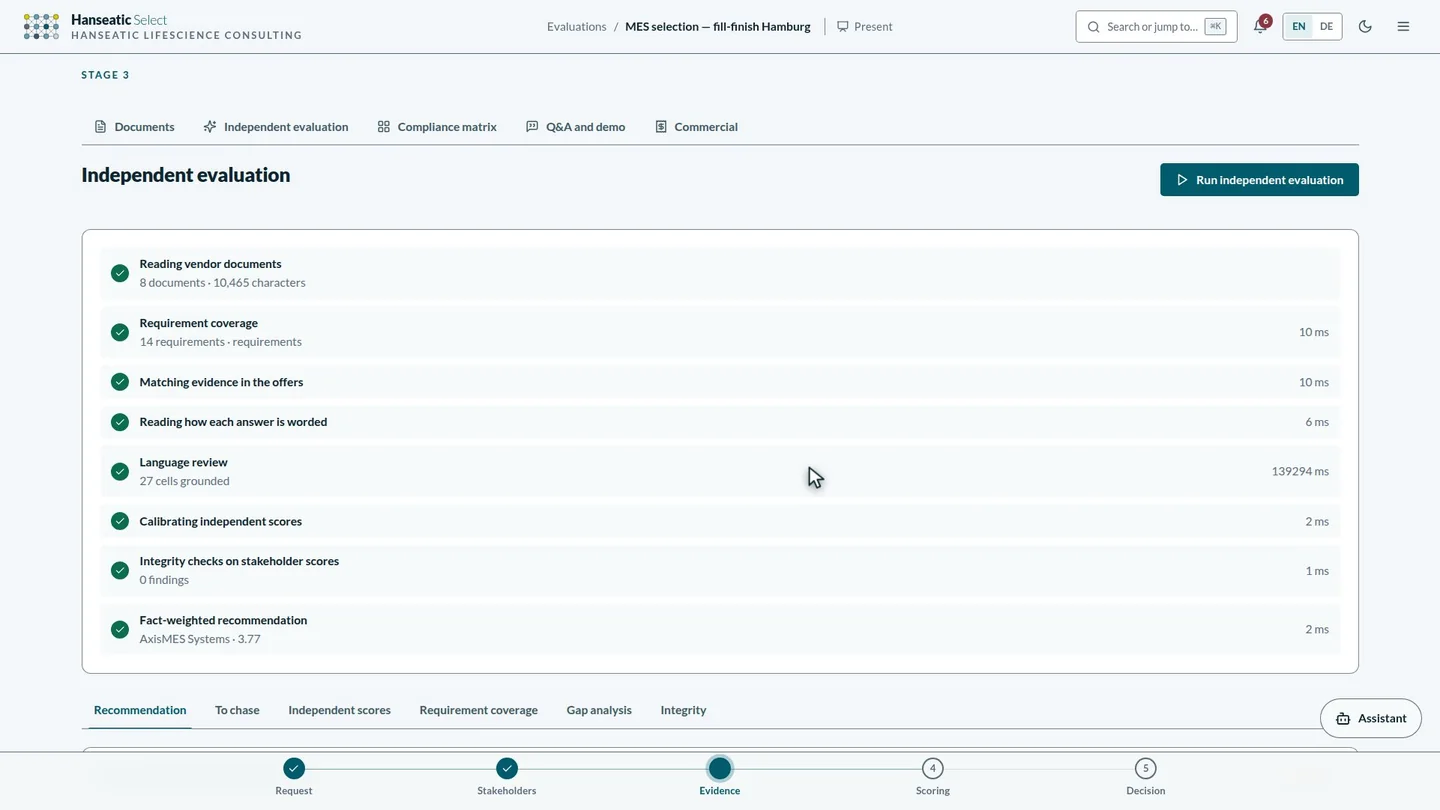
Task: Switch language to DE
Action: click(1326, 27)
